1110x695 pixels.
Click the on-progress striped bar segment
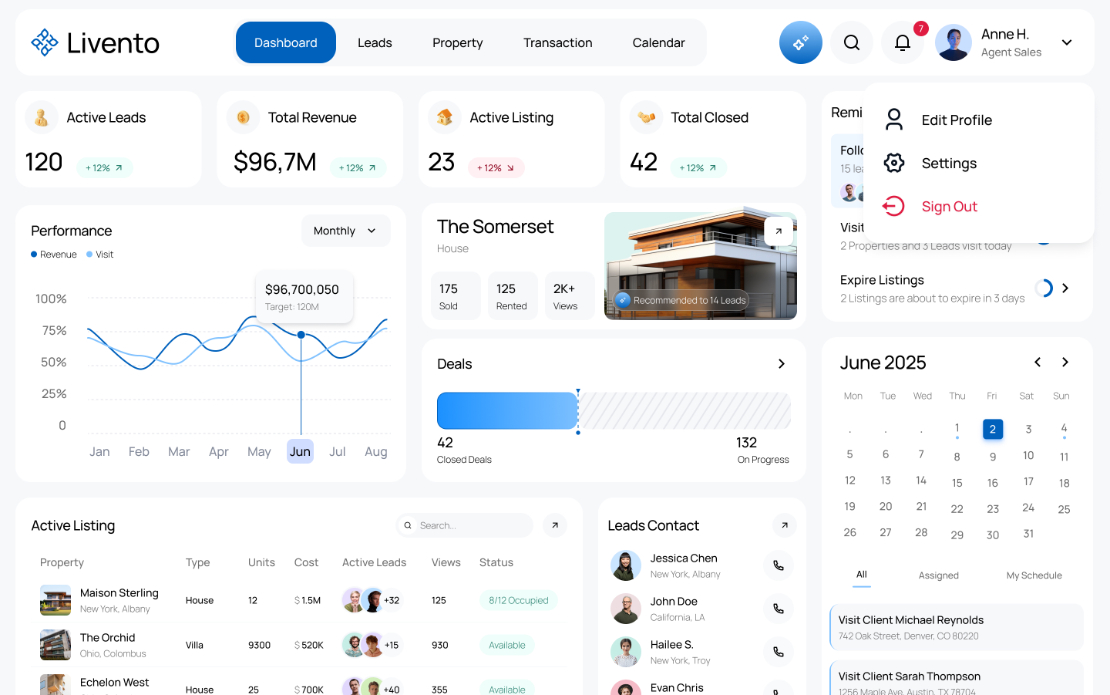pyautogui.click(x=685, y=410)
